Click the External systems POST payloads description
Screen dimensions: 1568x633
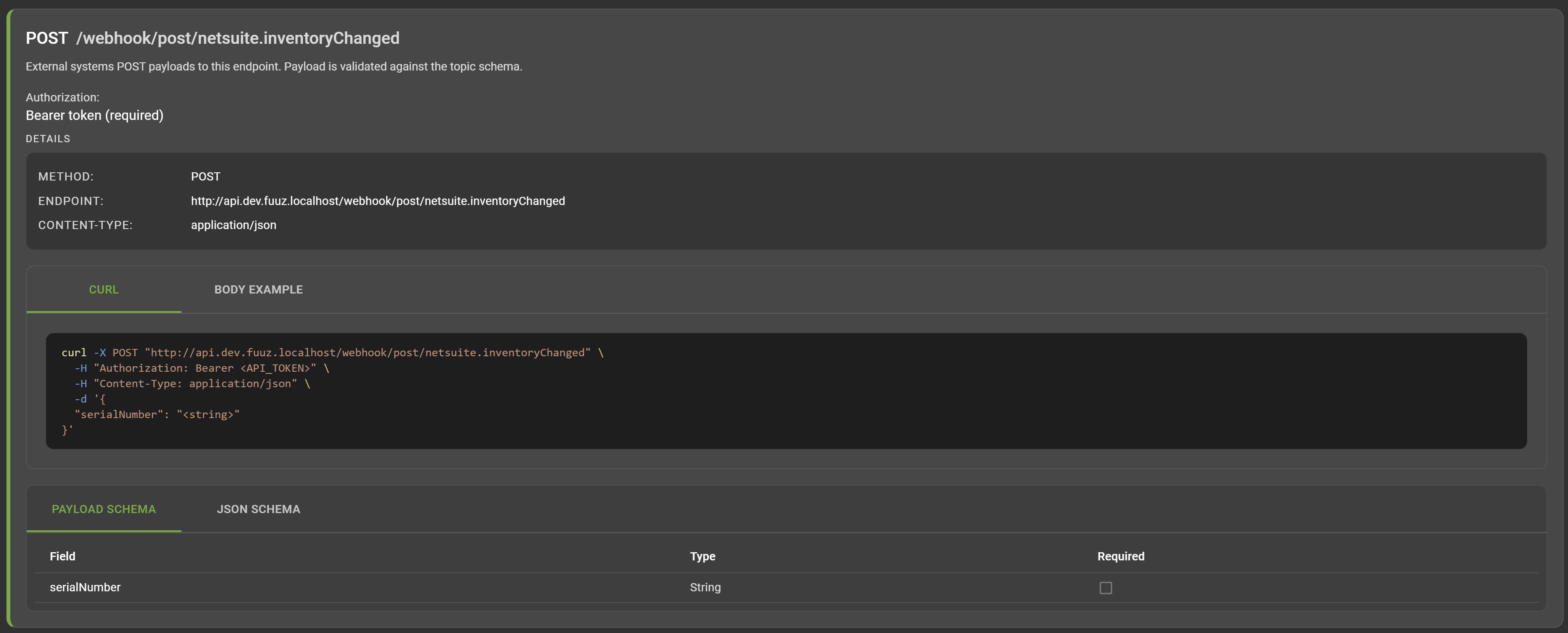[x=273, y=66]
